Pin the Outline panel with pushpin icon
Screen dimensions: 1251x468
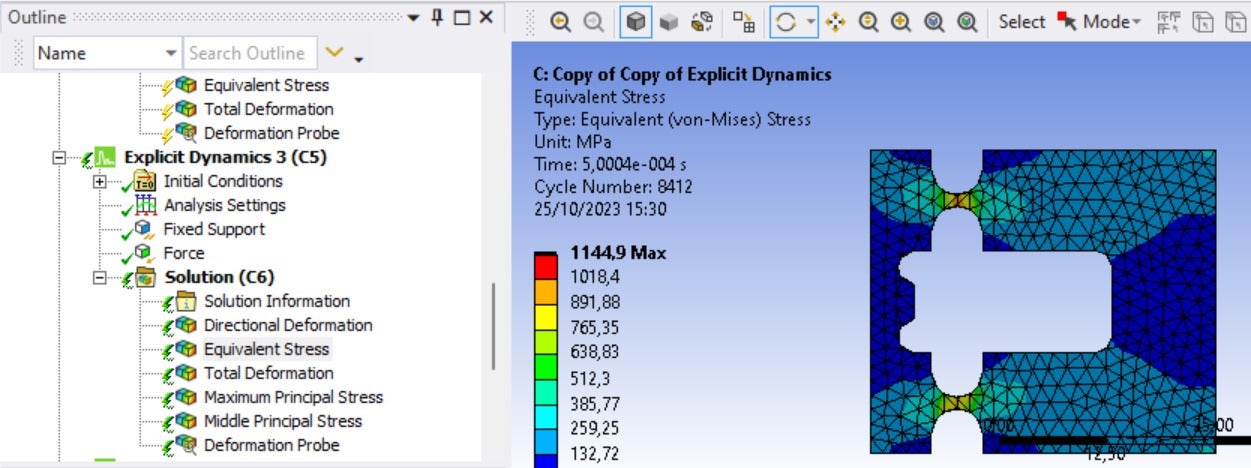pos(437,17)
